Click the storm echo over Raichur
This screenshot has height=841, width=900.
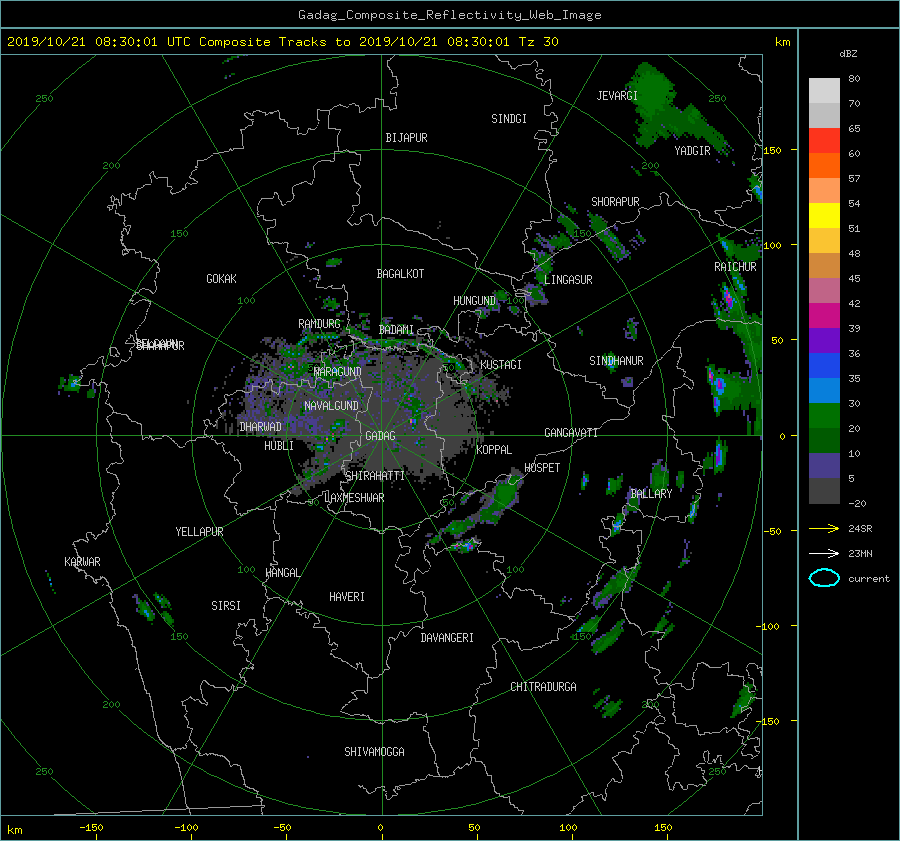729,301
